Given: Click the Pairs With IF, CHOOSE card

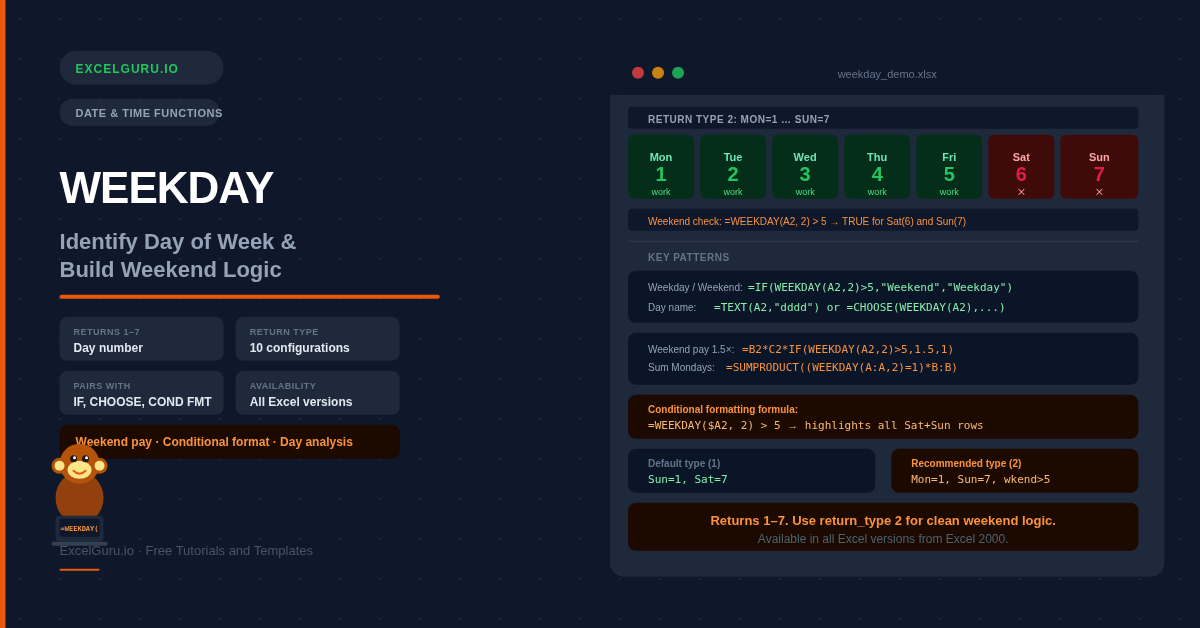Looking at the screenshot, I should 141,393.
